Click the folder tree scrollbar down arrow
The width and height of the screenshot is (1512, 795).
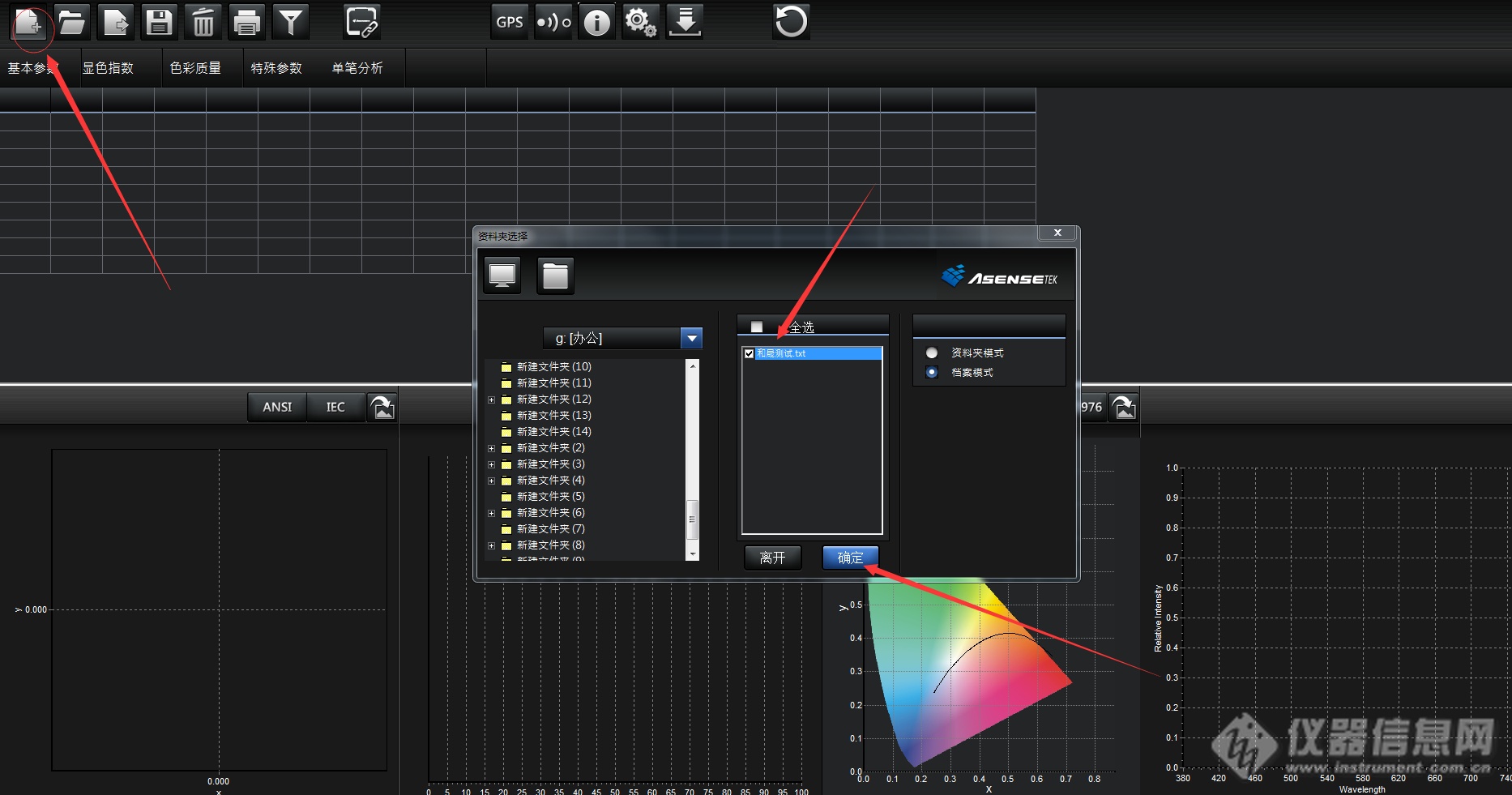[692, 554]
